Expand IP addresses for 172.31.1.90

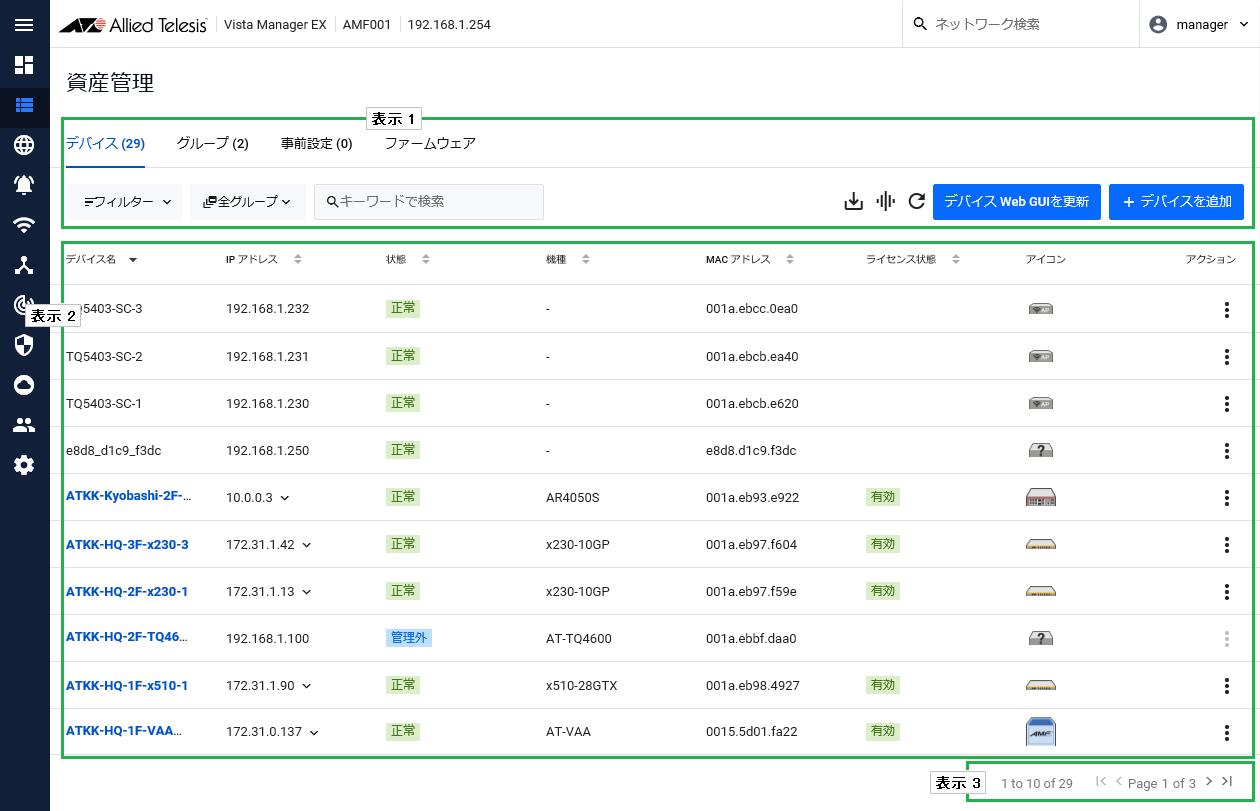coord(306,686)
